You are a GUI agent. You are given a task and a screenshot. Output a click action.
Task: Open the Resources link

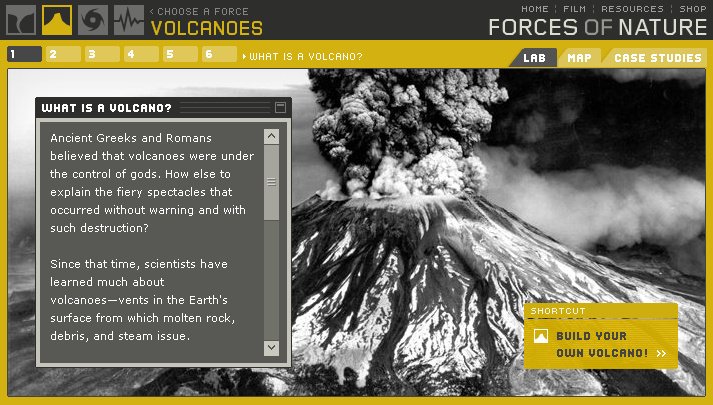pos(632,9)
